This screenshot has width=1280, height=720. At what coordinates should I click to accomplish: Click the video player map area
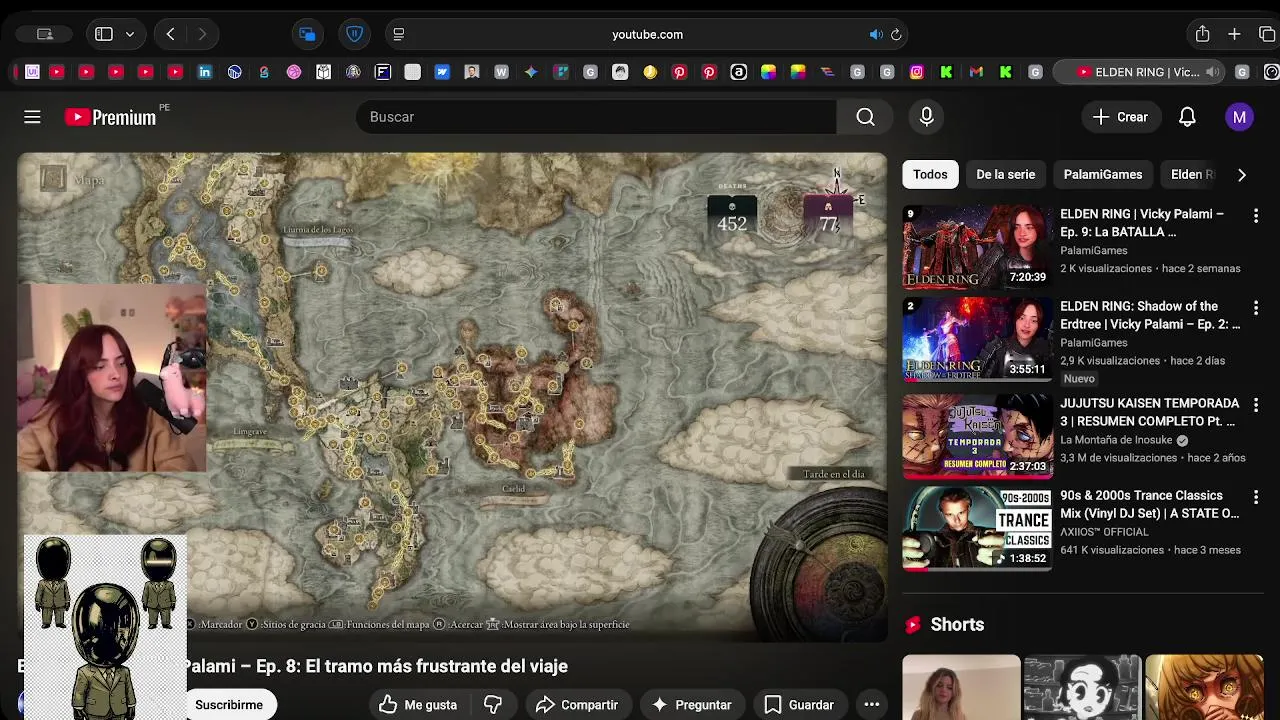[x=452, y=397]
